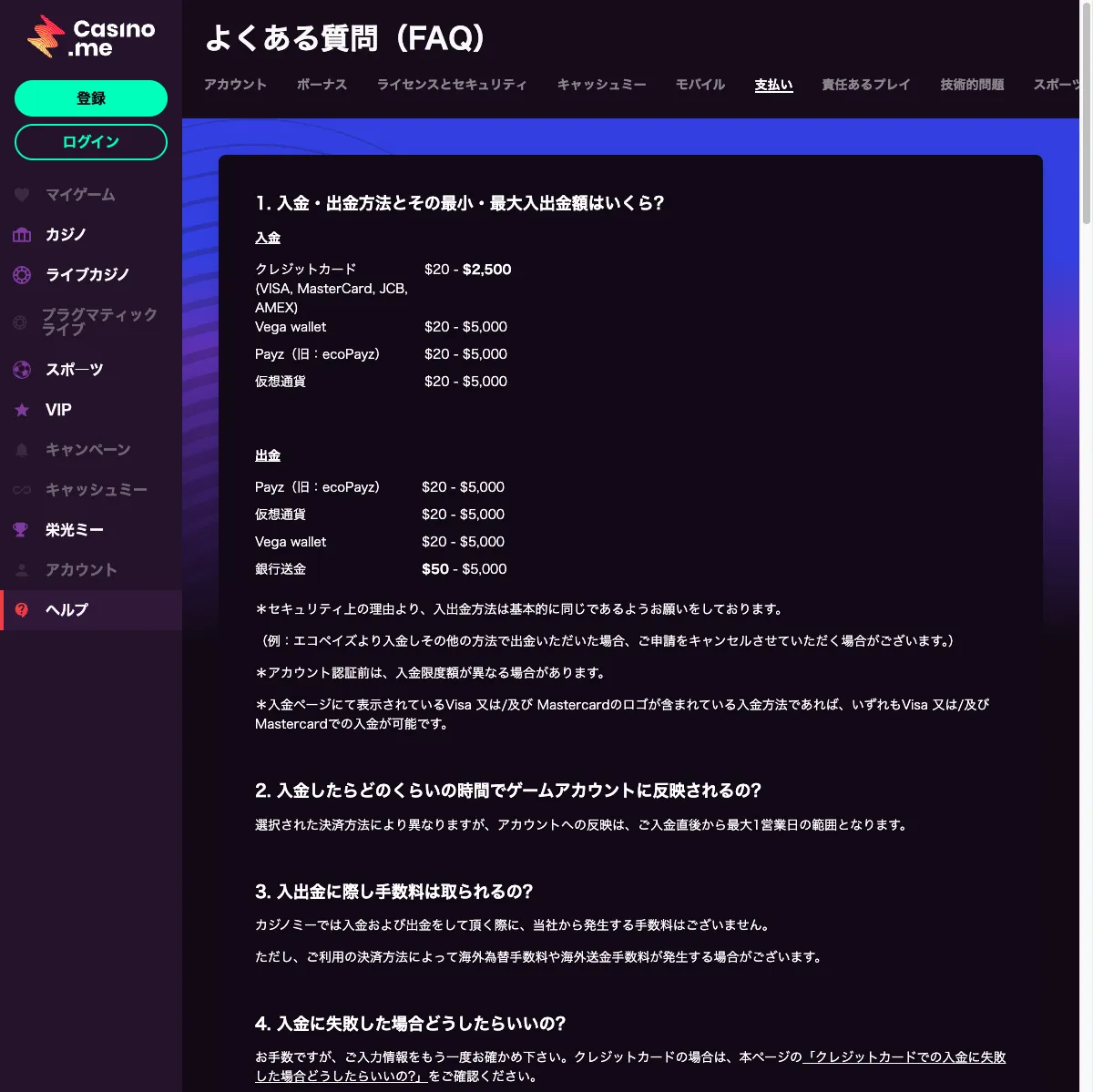Screen dimensions: 1093x1092
Task: Click the 栄光ミー trophy icon
Action: [x=20, y=530]
